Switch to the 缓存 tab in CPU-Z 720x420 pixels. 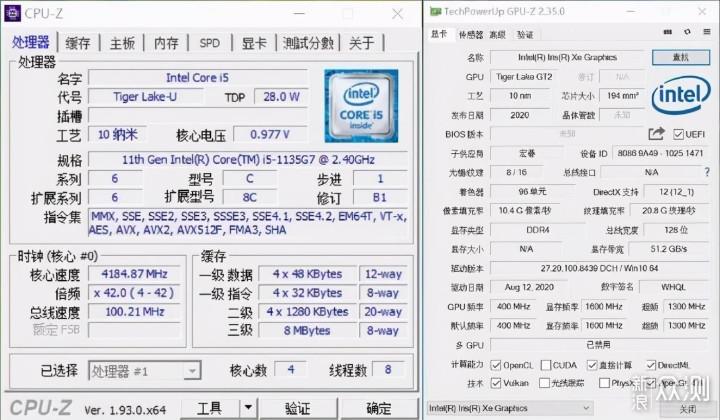78,43
